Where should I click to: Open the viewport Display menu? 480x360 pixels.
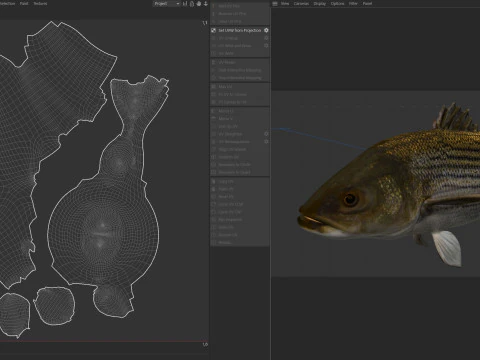tap(320, 4)
